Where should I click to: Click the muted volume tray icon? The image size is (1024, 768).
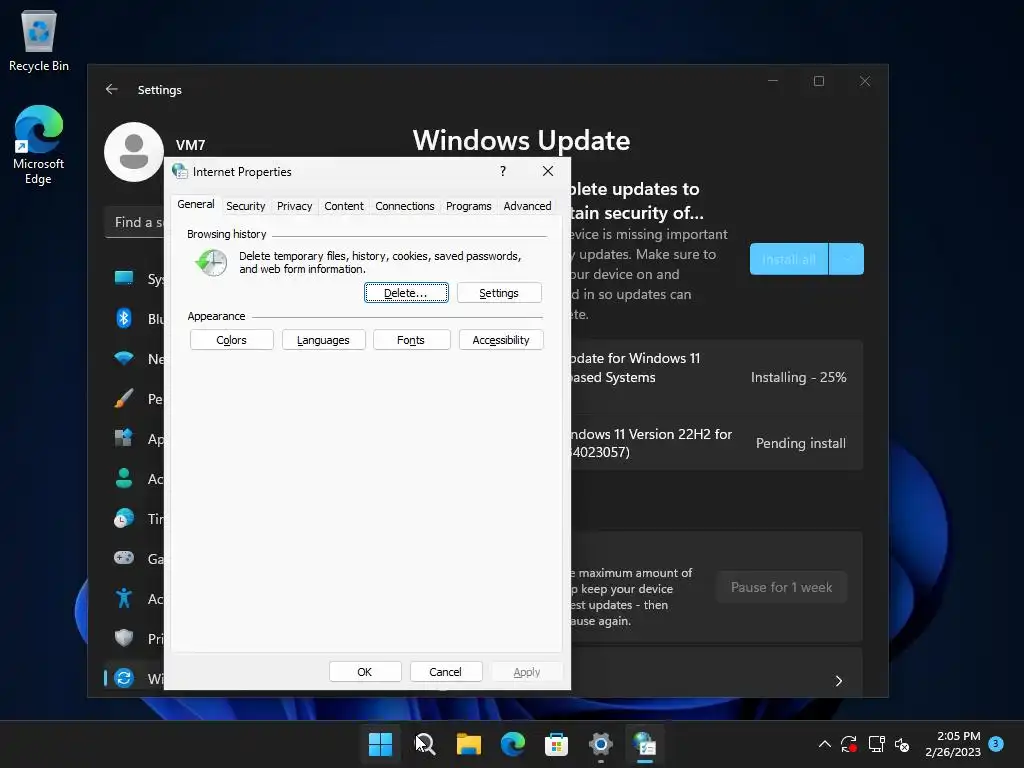point(903,744)
